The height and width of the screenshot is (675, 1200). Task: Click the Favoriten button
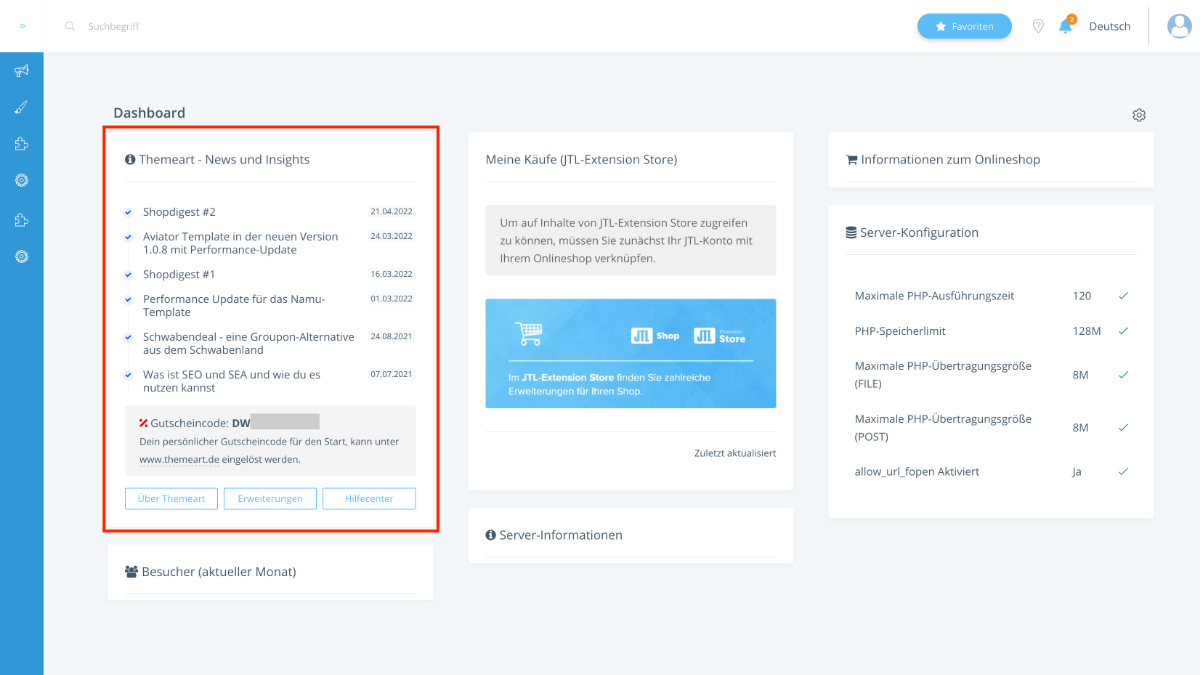coord(964,27)
